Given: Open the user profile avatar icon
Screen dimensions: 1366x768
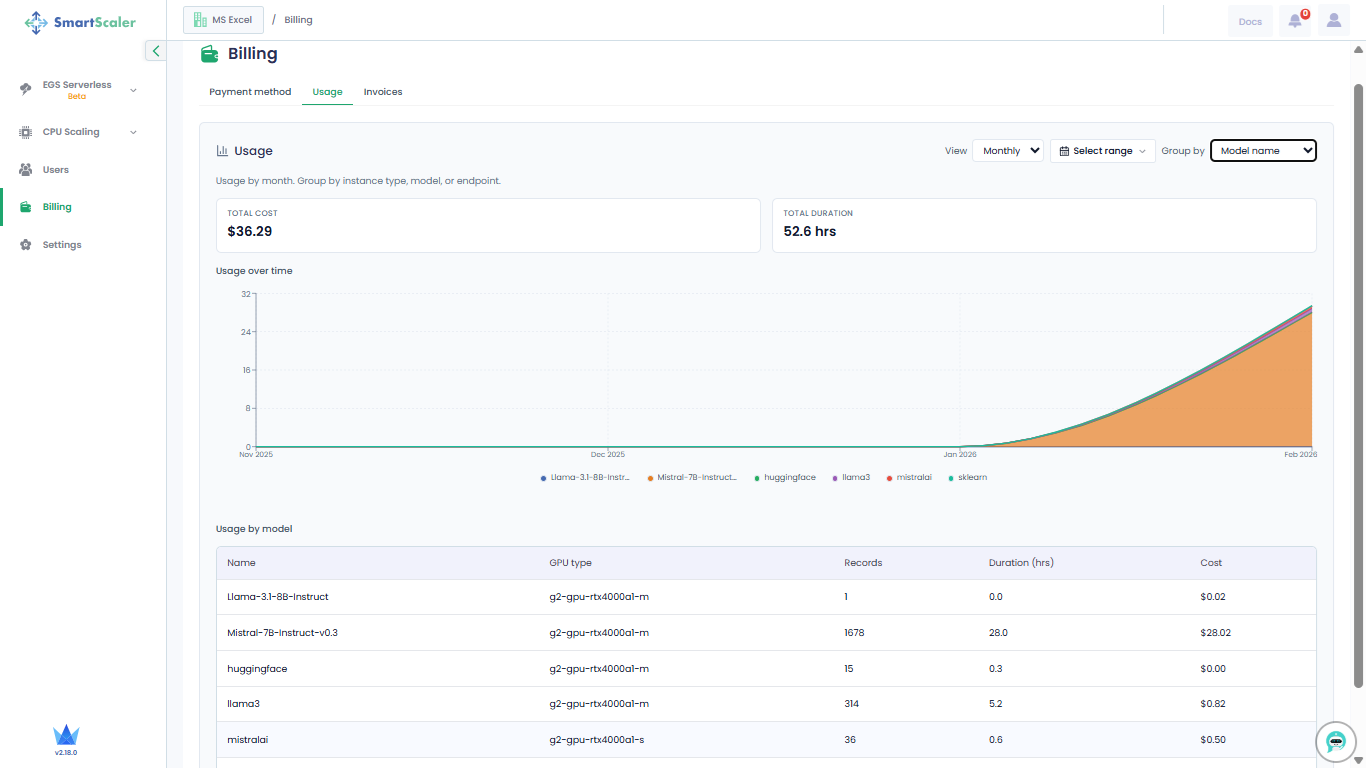Looking at the screenshot, I should 1333,21.
